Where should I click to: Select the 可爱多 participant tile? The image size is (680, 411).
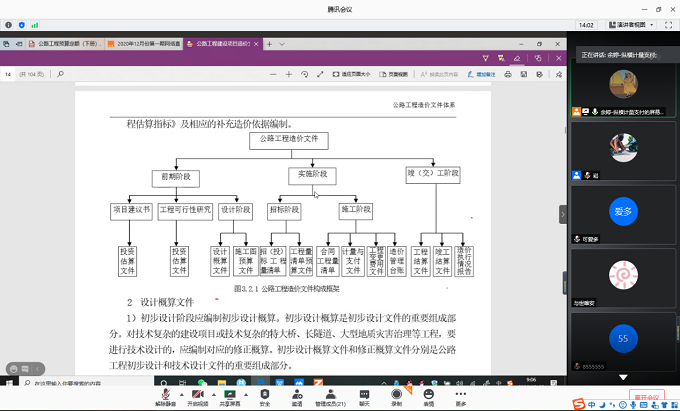click(623, 215)
